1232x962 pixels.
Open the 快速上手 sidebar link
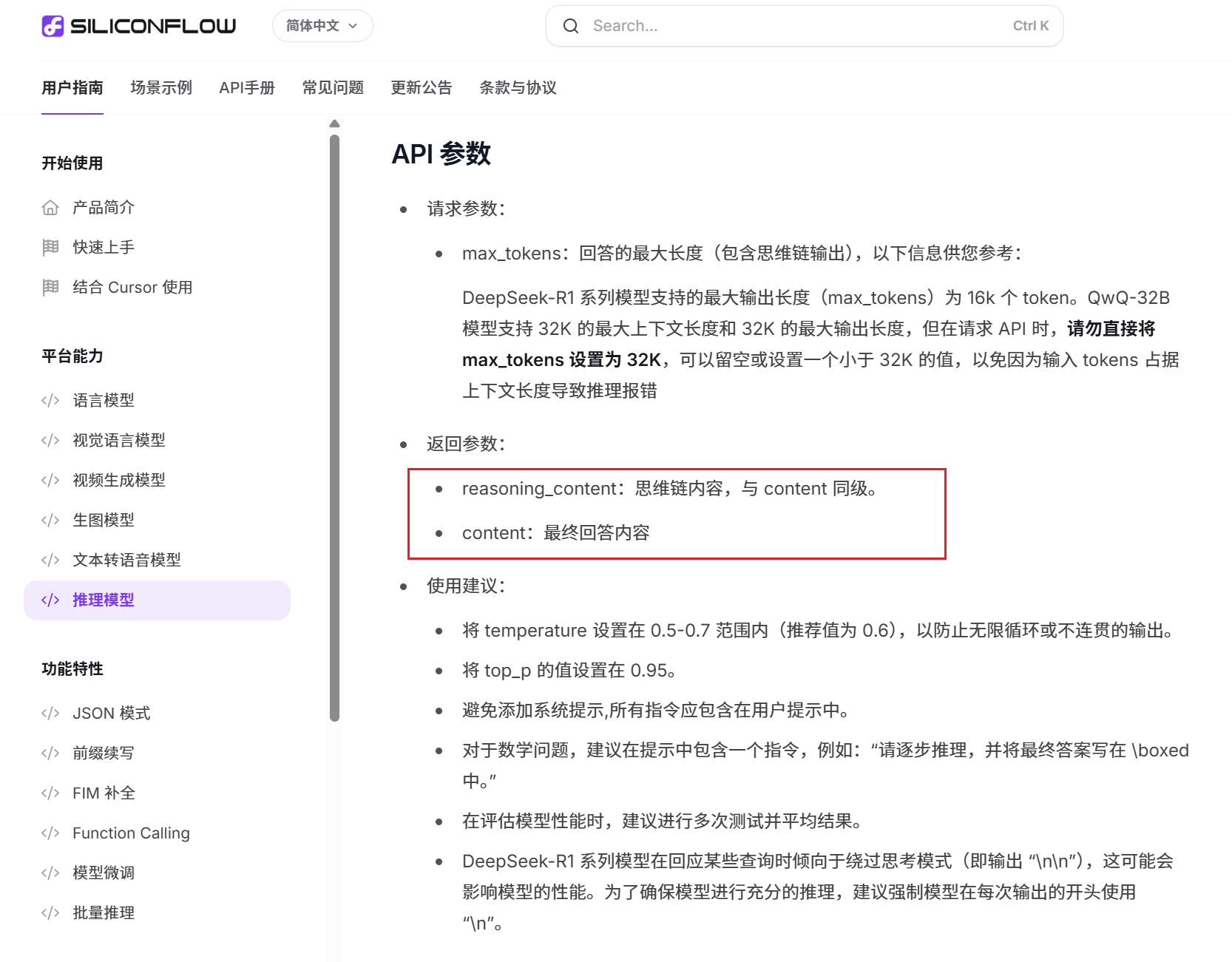pos(104,248)
